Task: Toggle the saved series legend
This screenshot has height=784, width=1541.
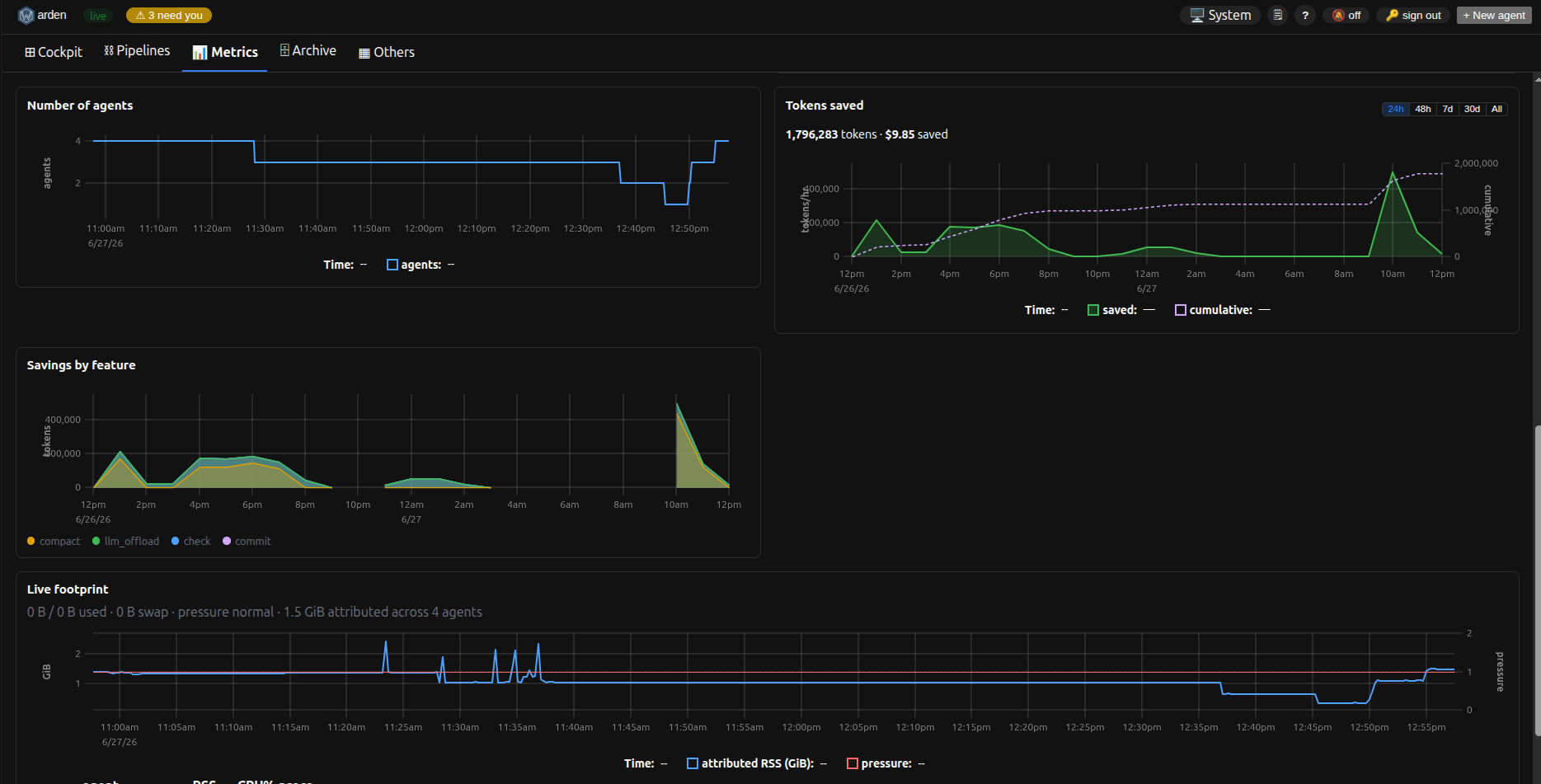Action: (1112, 310)
